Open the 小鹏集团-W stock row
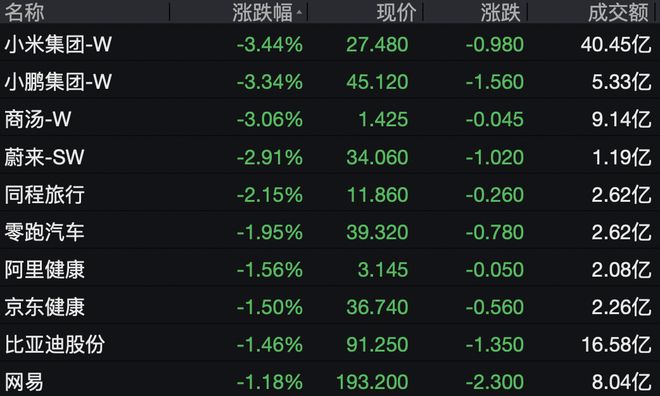This screenshot has width=660, height=396. tap(330, 81)
